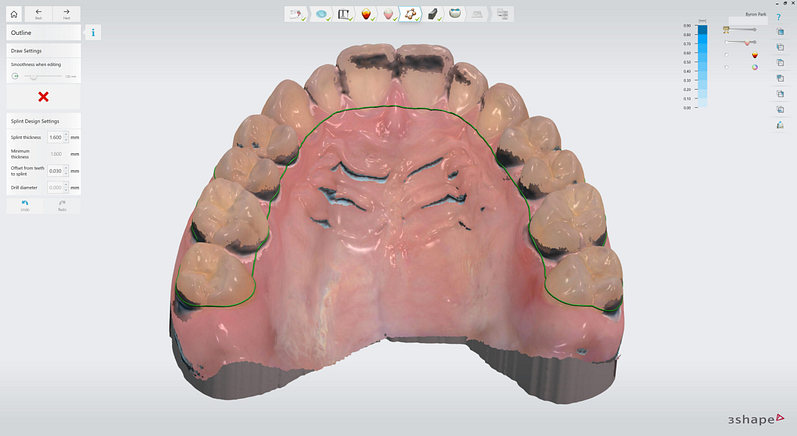Open the order form workflow step
This screenshot has height=436, width=797.
[x=296, y=15]
